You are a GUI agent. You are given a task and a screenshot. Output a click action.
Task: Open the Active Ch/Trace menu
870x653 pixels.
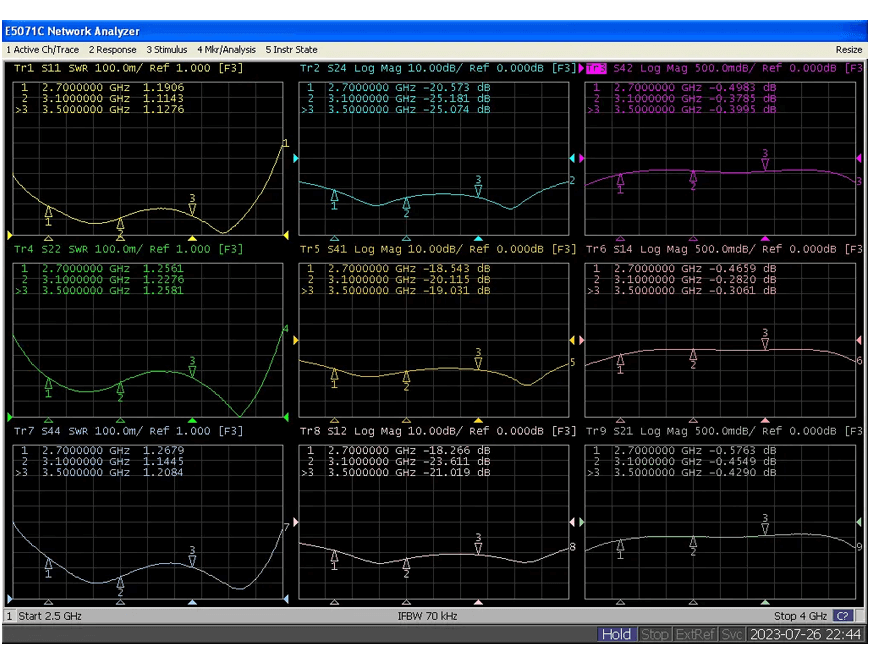[43, 50]
